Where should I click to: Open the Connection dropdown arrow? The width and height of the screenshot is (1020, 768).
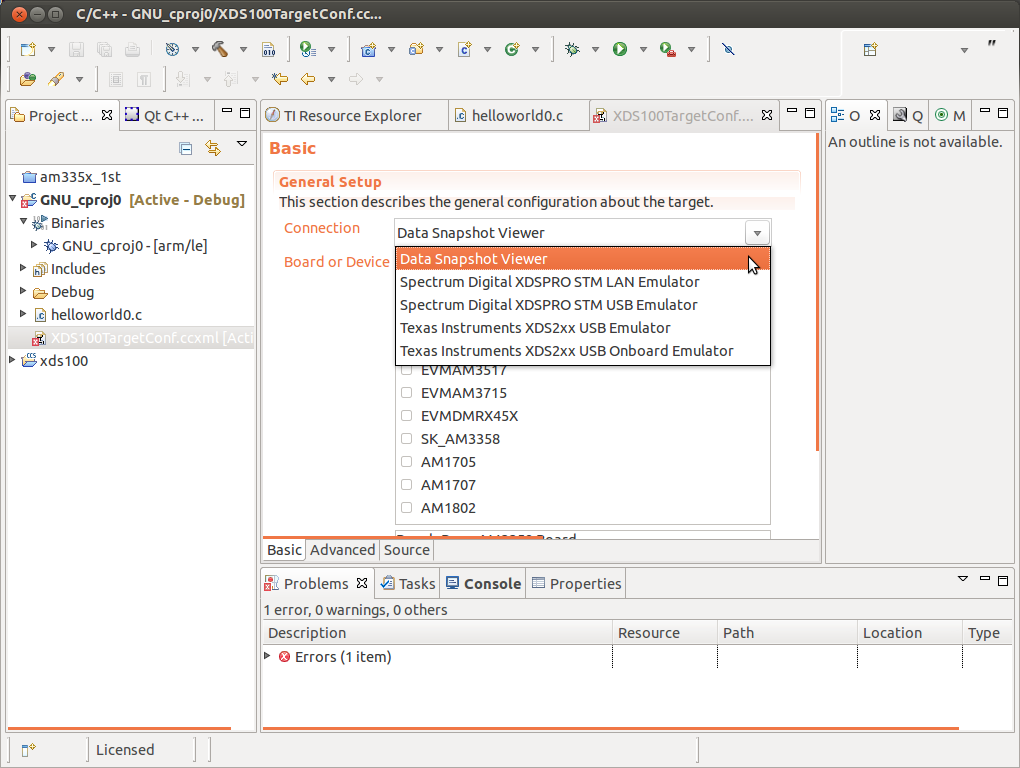coord(757,233)
